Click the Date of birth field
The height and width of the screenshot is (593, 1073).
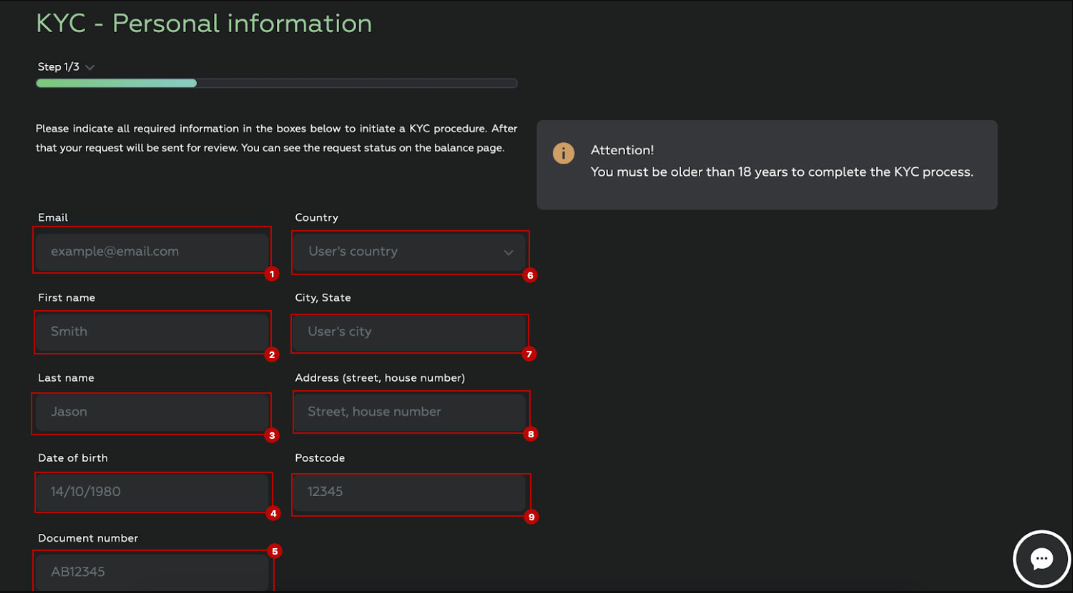pos(152,492)
